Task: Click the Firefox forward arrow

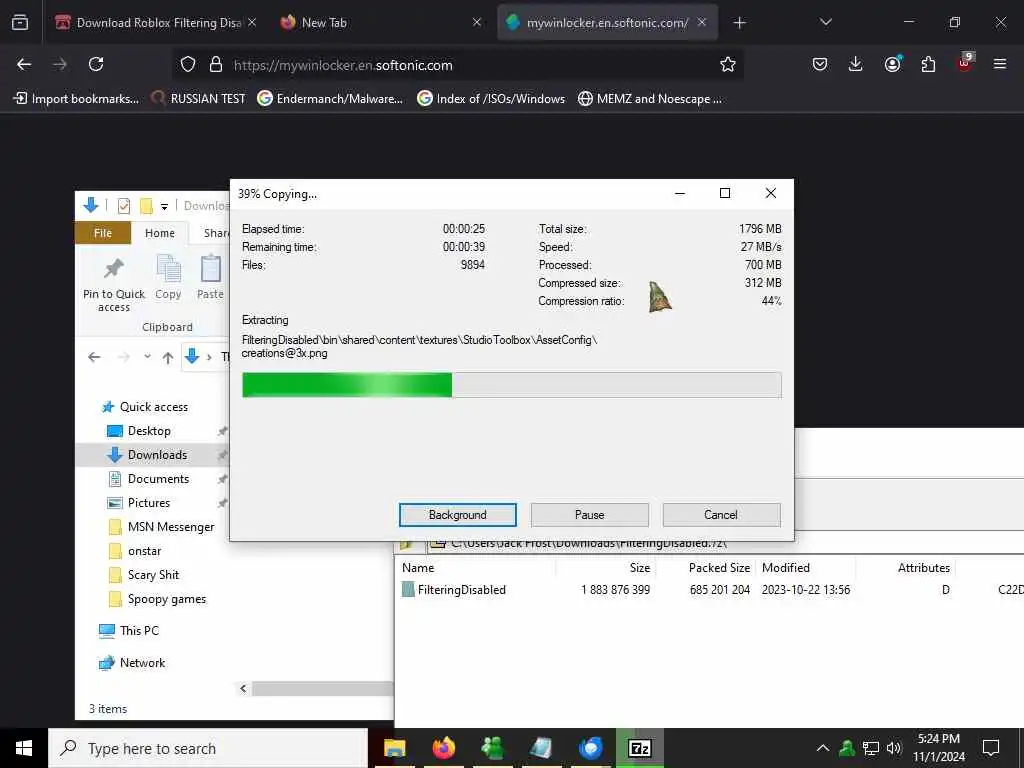Action: (x=60, y=64)
